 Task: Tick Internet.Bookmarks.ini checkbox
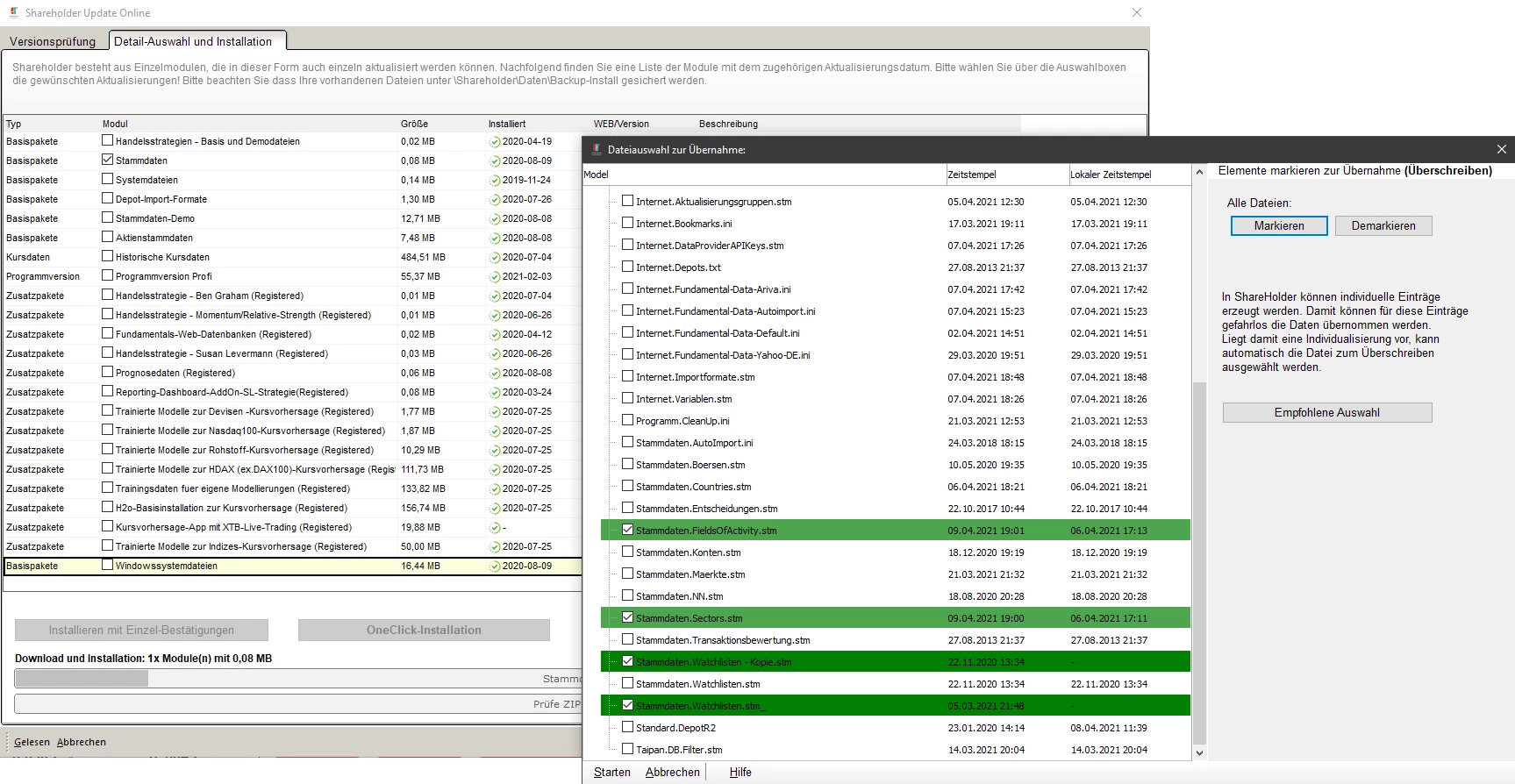[x=627, y=223]
